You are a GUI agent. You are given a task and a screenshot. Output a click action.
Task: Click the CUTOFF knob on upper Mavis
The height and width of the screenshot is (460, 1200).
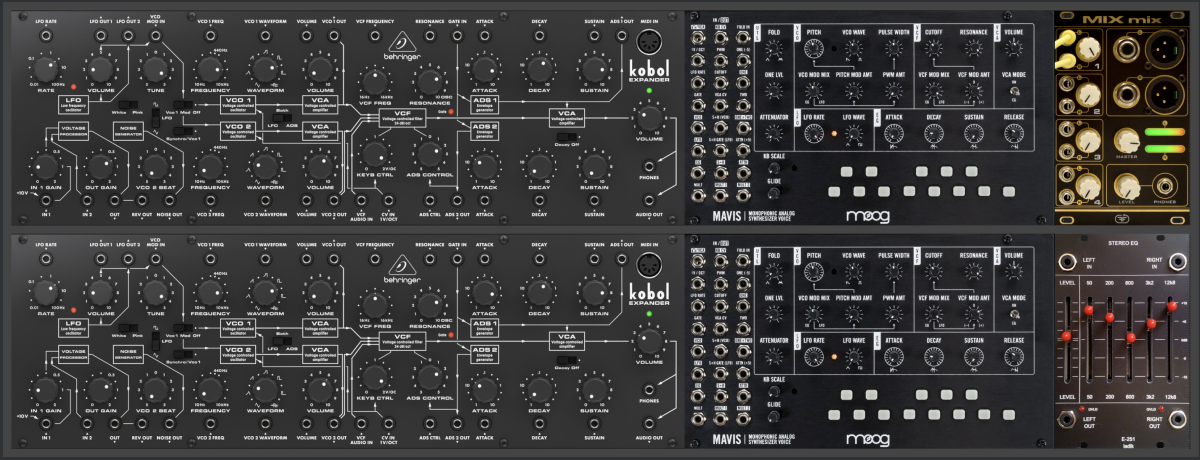[933, 48]
